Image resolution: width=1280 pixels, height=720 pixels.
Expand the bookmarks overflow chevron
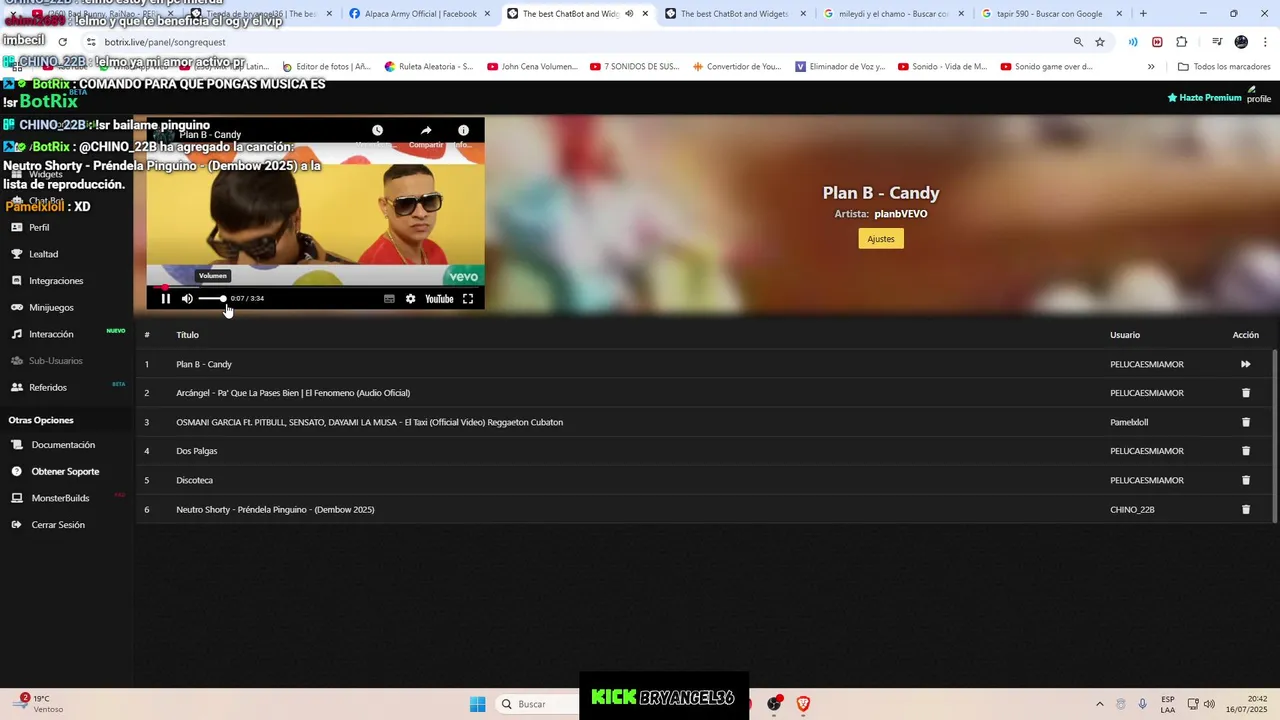pos(1151,67)
